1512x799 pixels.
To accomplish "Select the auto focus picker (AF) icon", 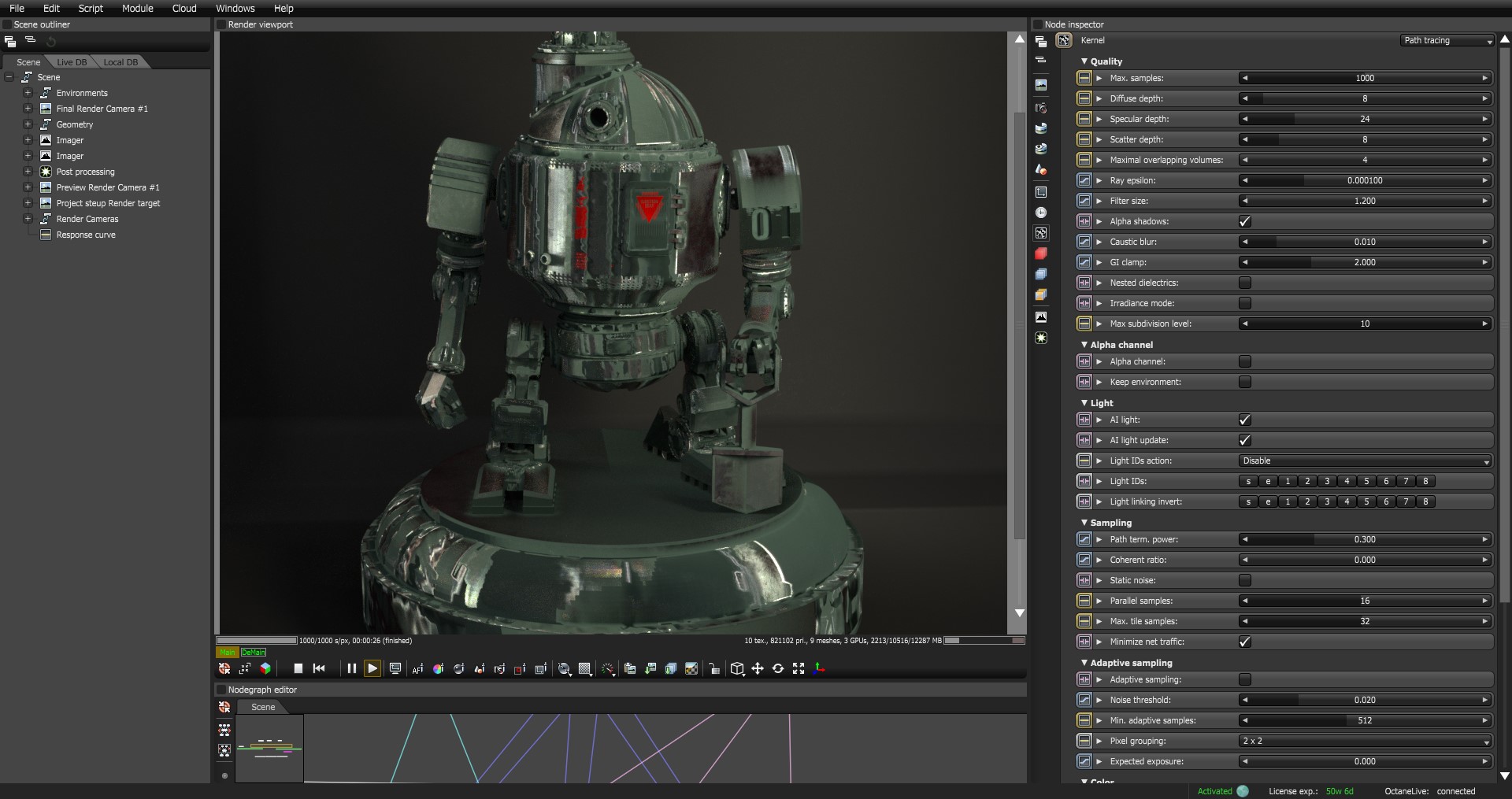I will [x=417, y=668].
